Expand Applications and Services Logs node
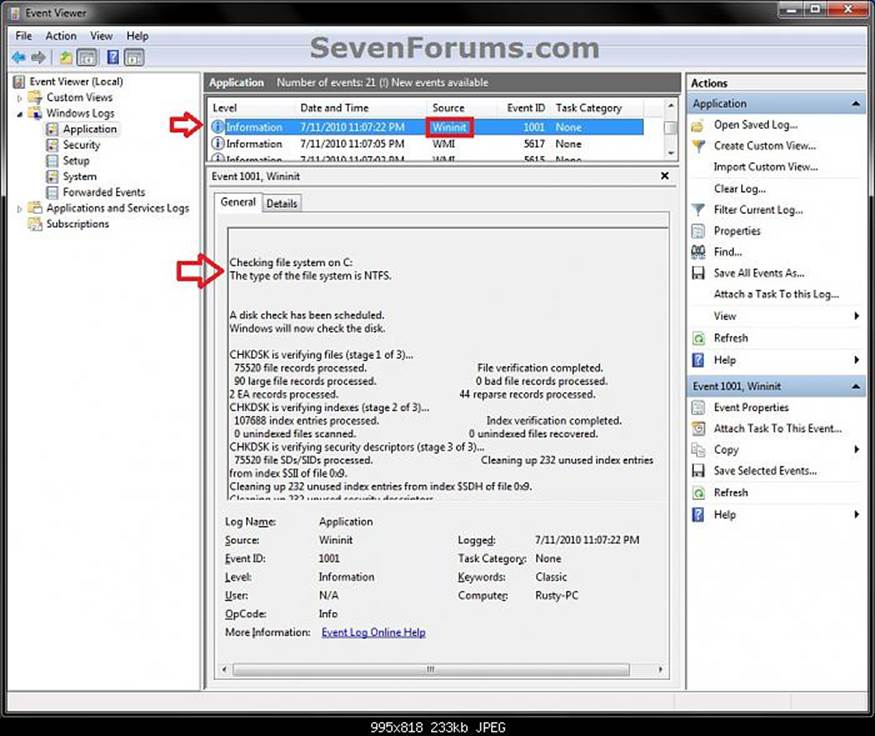This screenshot has height=736, width=875. 20,209
